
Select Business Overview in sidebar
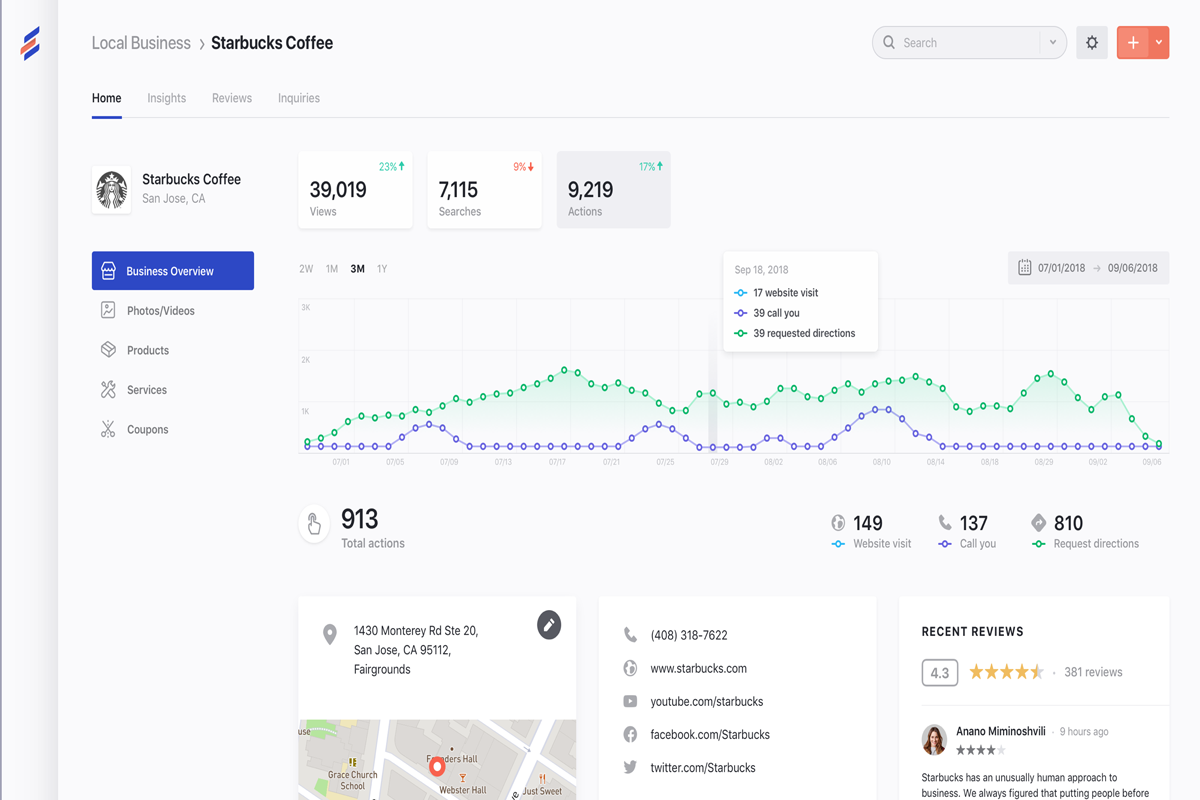click(x=173, y=271)
